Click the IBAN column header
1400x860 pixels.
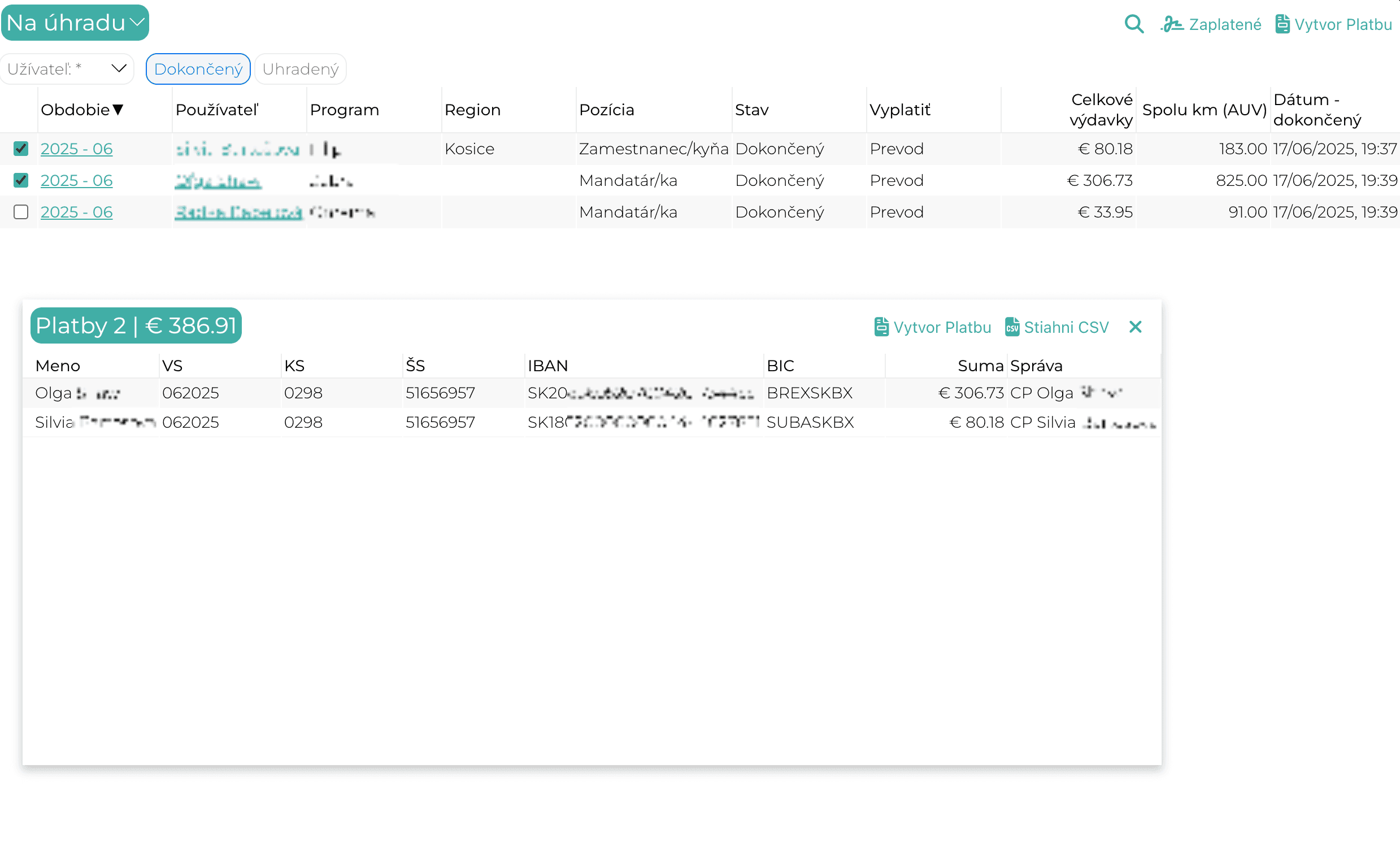[x=547, y=366]
